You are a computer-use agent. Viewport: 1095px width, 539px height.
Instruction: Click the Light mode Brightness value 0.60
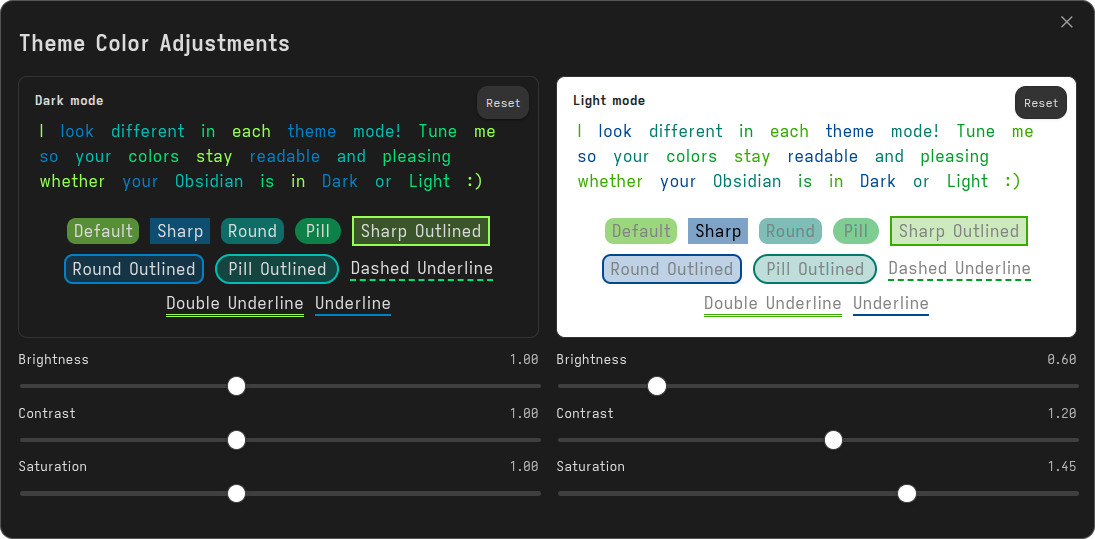1061,360
